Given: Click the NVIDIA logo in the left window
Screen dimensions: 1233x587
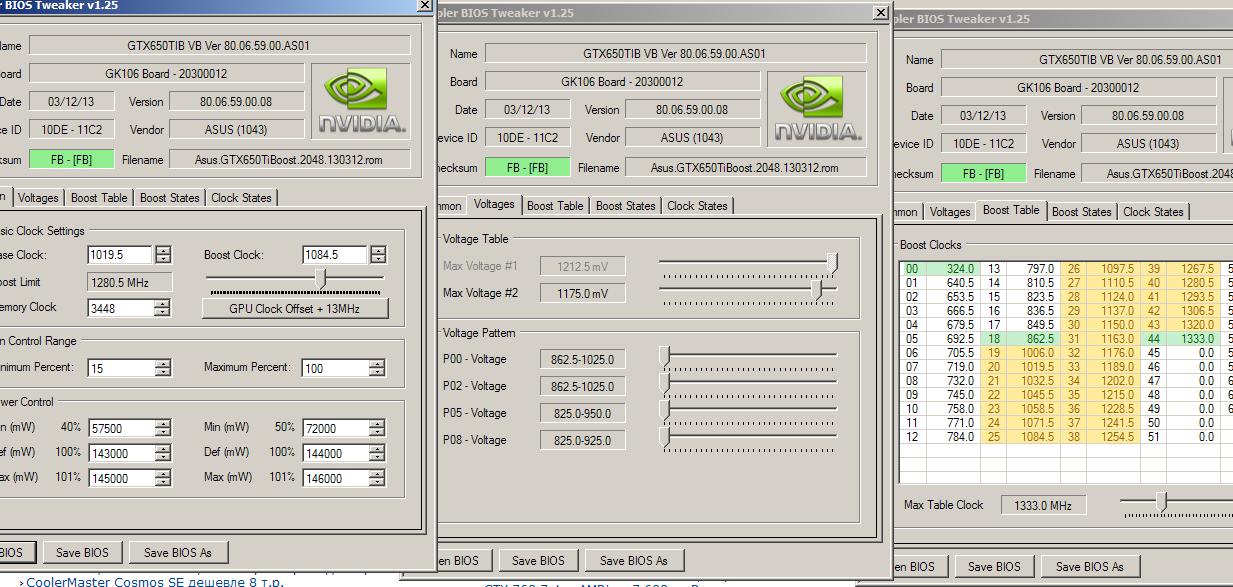Looking at the screenshot, I should tap(361, 101).
